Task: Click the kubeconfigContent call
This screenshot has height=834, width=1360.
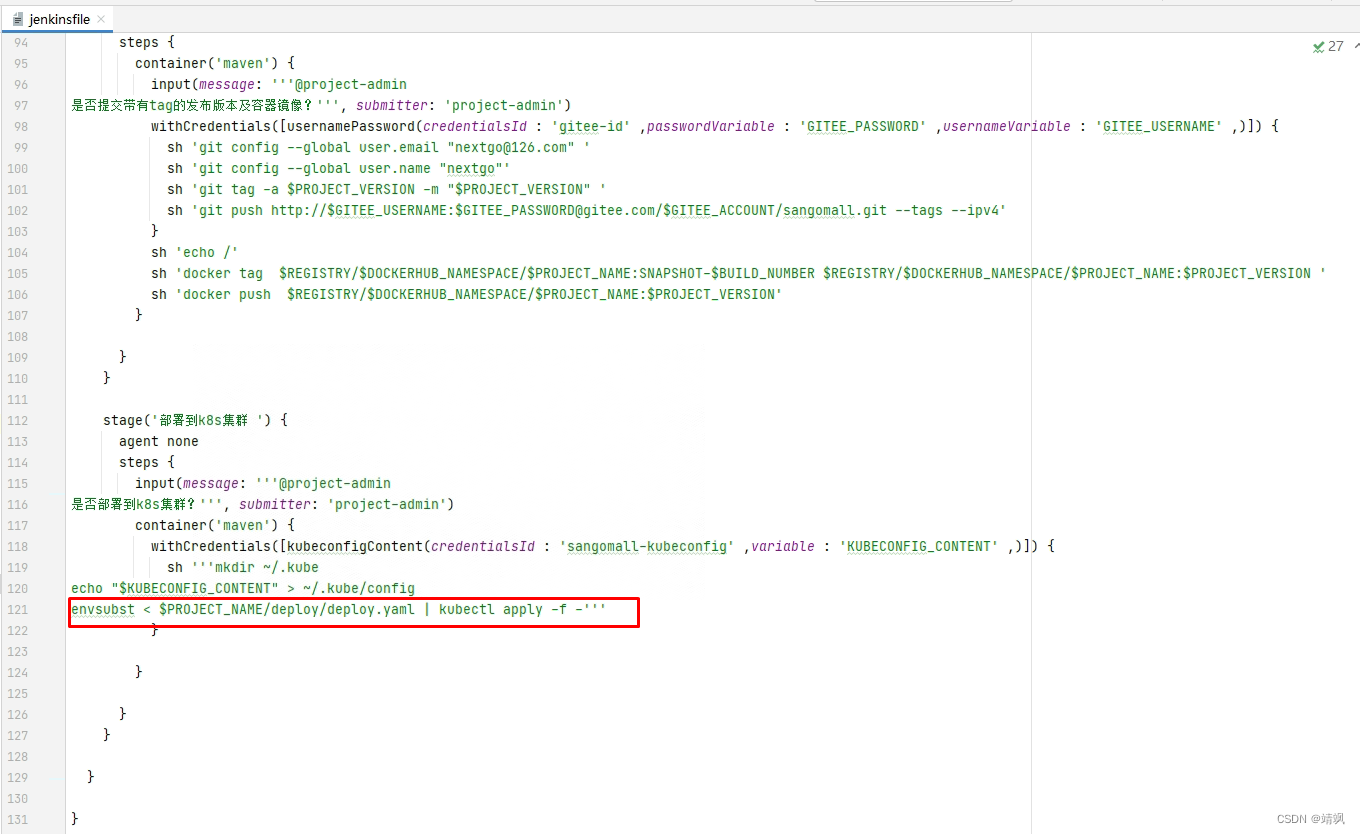Action: pyautogui.click(x=355, y=546)
